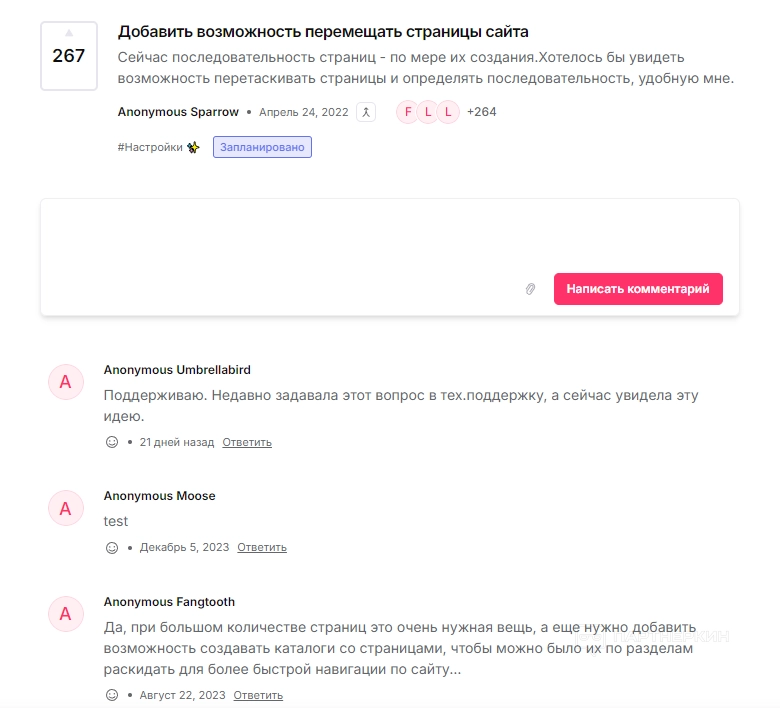Open emoji reaction on Umbrellabird's comment
Viewport: 780px width, 708px height.
(112, 442)
